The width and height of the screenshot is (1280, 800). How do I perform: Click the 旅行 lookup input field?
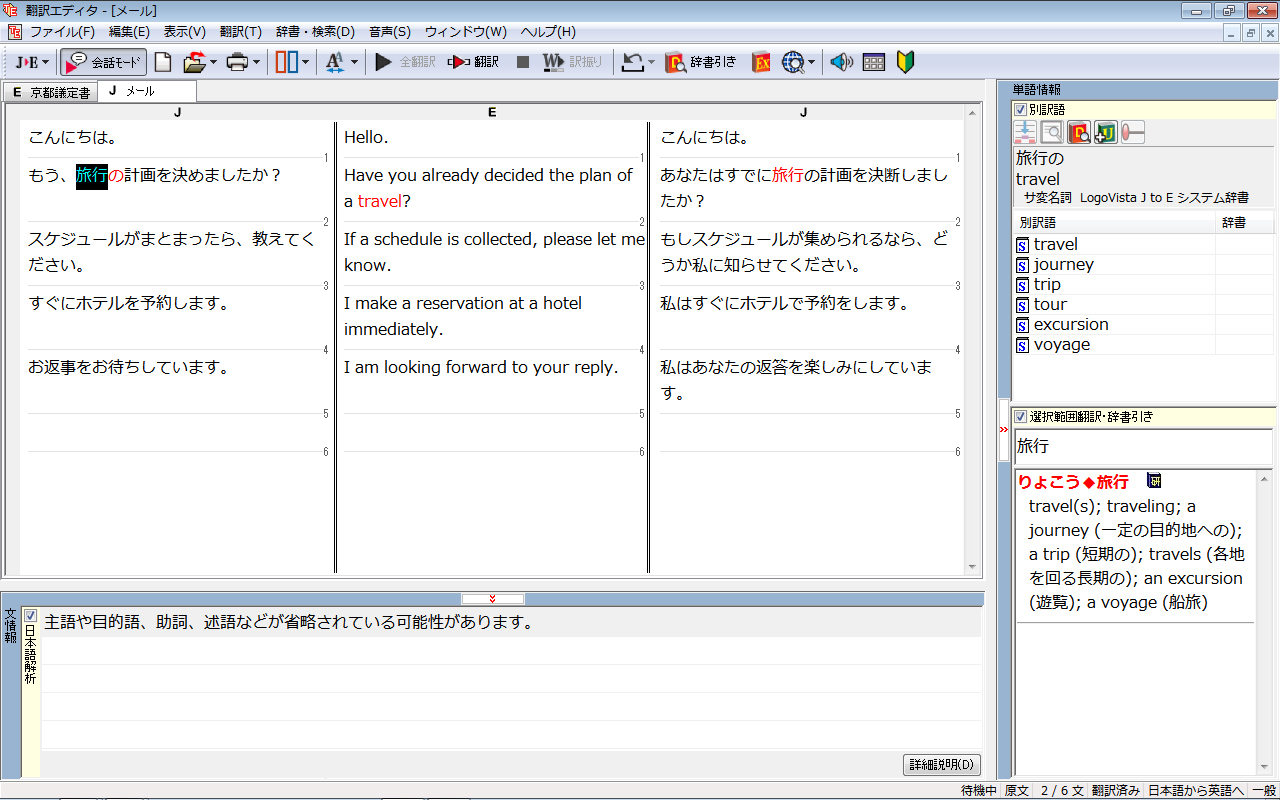pos(1142,446)
